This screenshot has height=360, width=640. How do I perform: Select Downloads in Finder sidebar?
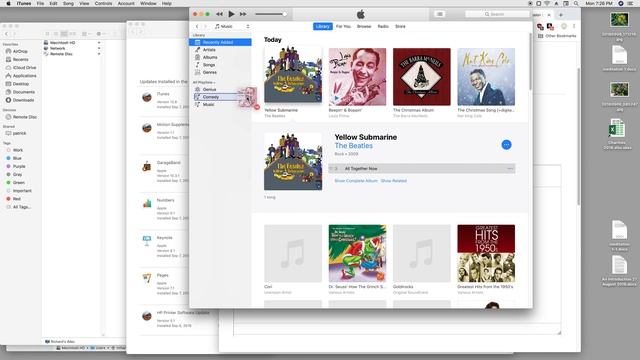coord(23,100)
